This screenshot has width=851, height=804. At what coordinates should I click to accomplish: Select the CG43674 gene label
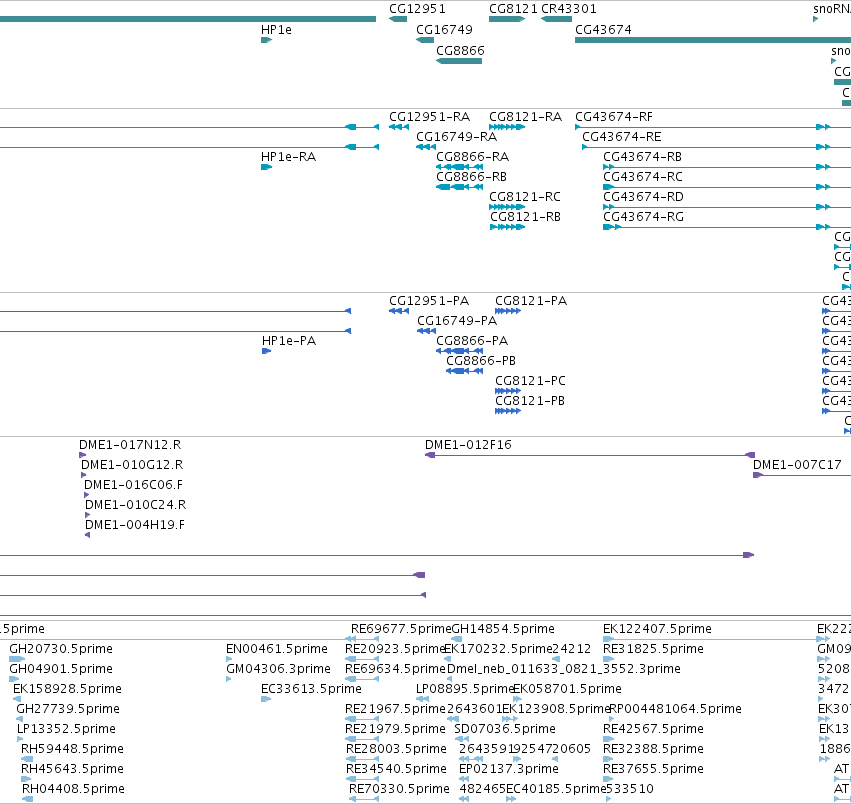coord(603,30)
